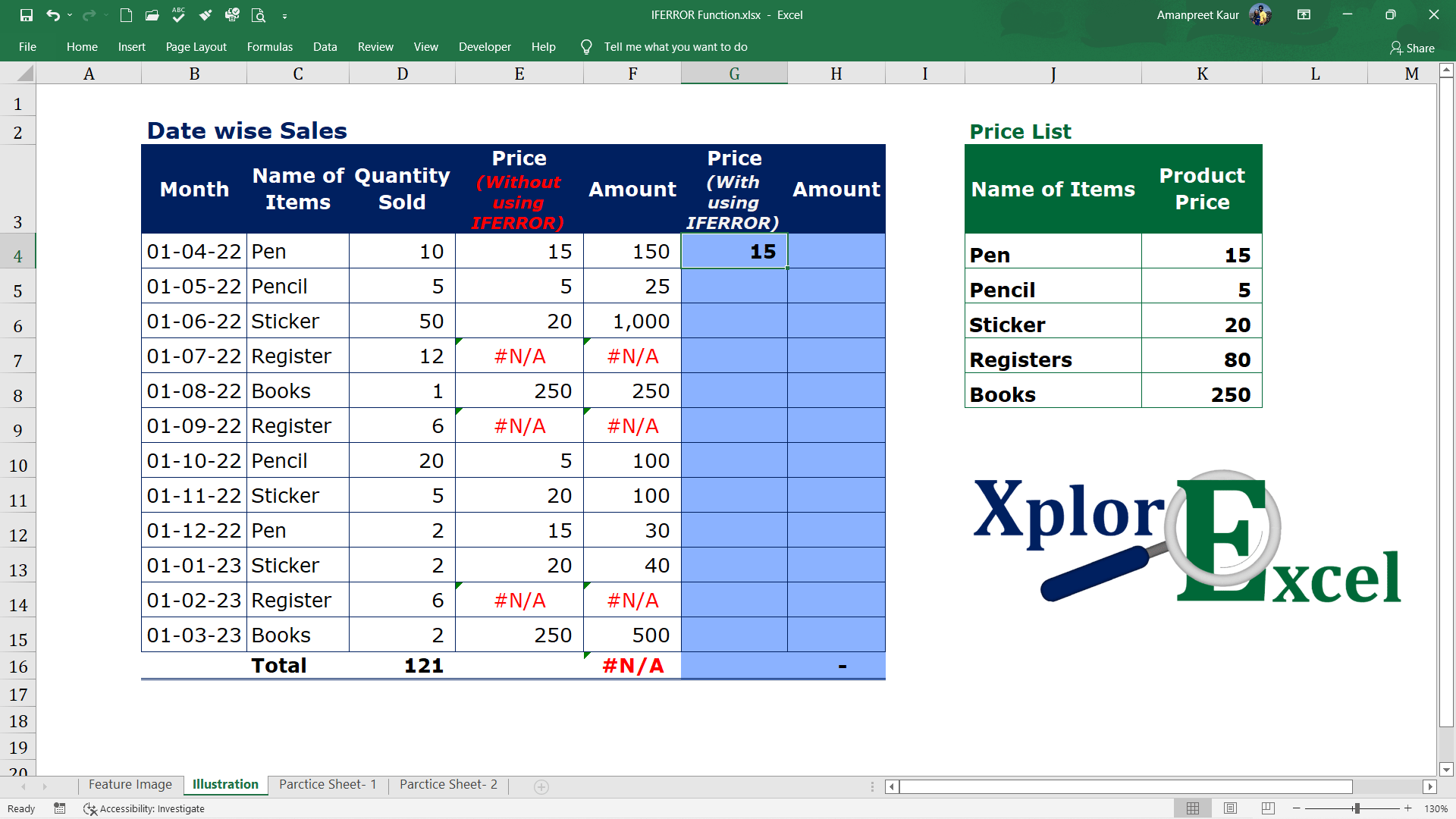Viewport: 1456px width, 819px height.
Task: Open Customize Quick Access Toolbar dropdown
Action: 284,15
